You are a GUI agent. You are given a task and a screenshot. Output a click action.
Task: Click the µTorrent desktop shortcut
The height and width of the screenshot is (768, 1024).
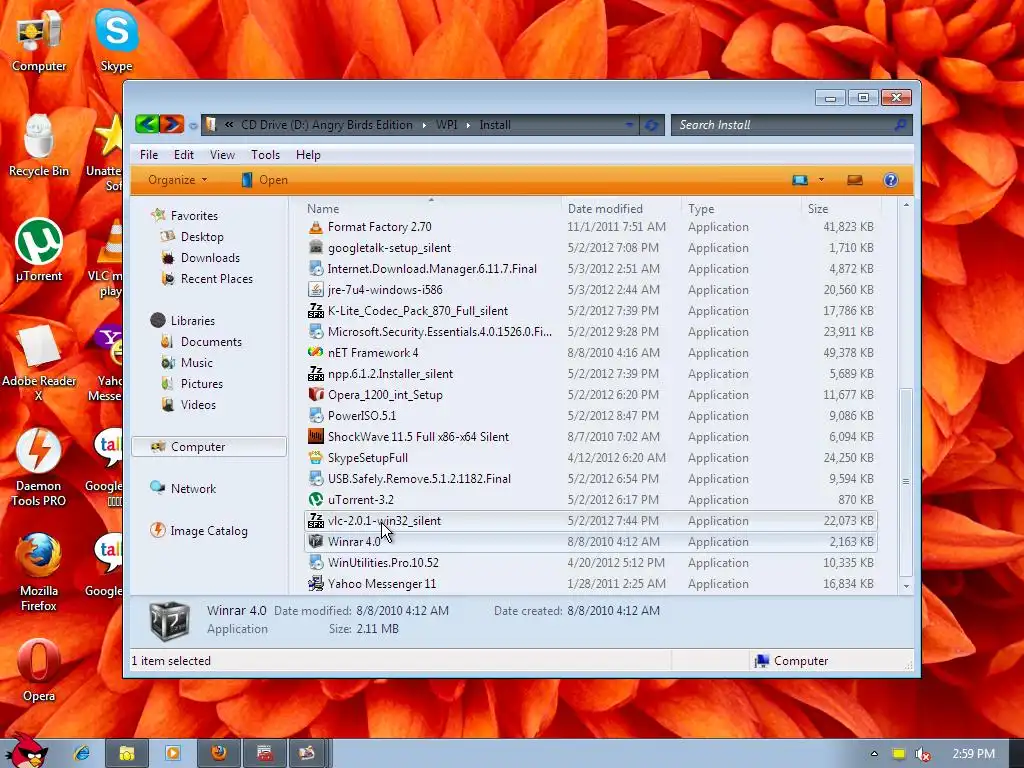tap(39, 250)
